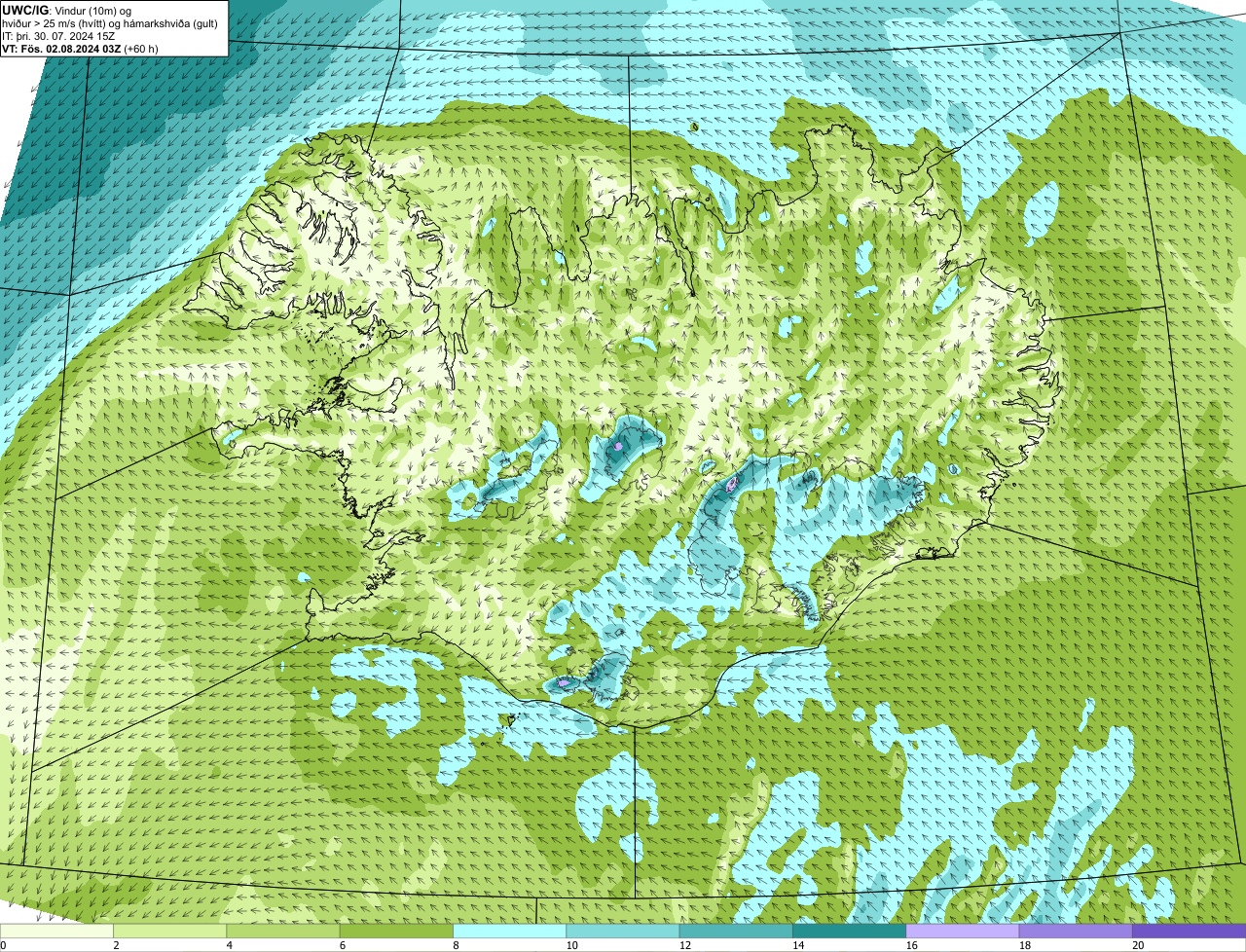Select the '8' tick label on the scale

456,945
